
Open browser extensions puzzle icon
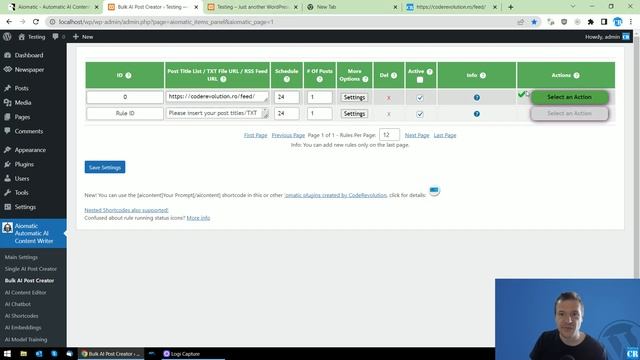pyautogui.click(x=591, y=22)
